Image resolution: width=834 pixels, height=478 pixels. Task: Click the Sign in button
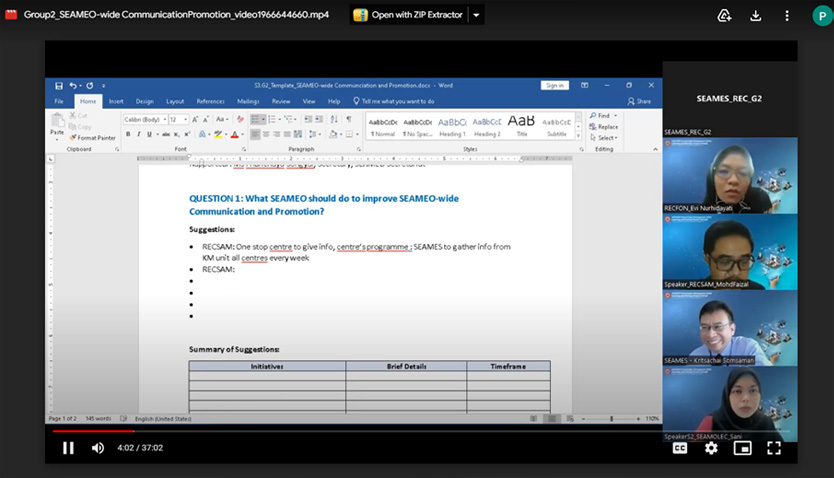pos(555,86)
